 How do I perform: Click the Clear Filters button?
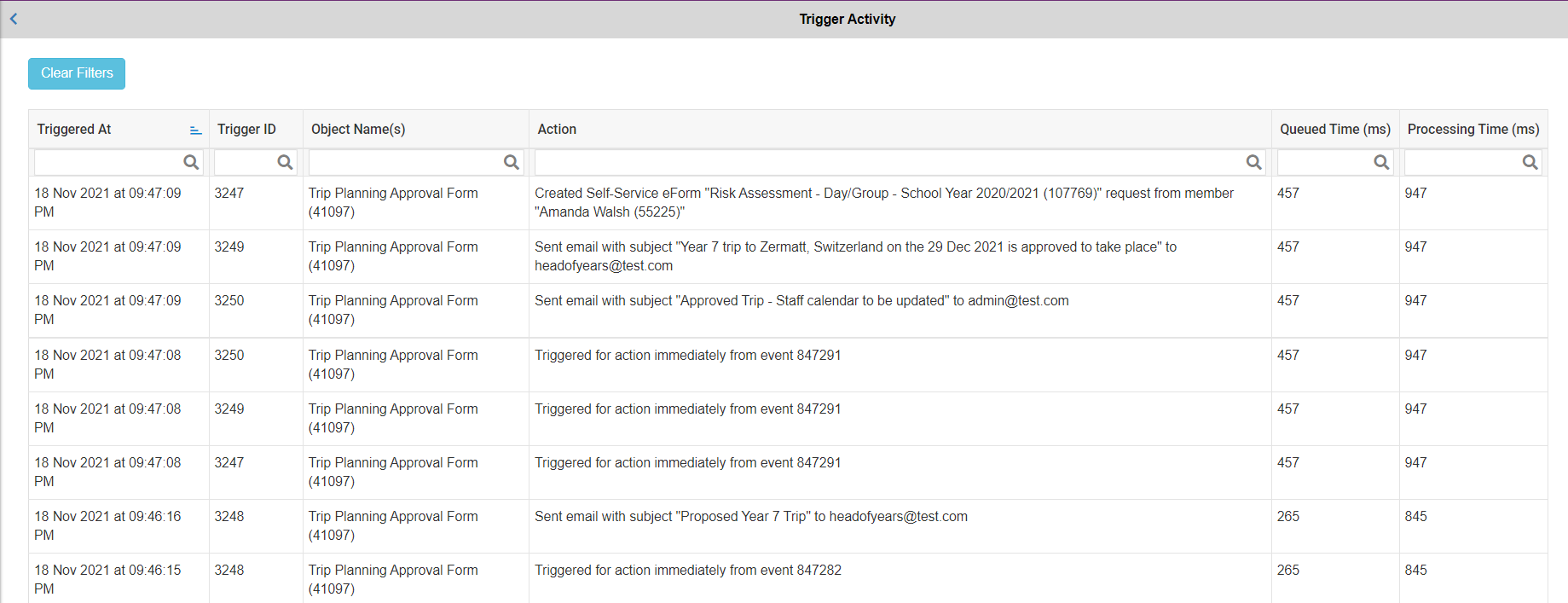pos(77,73)
